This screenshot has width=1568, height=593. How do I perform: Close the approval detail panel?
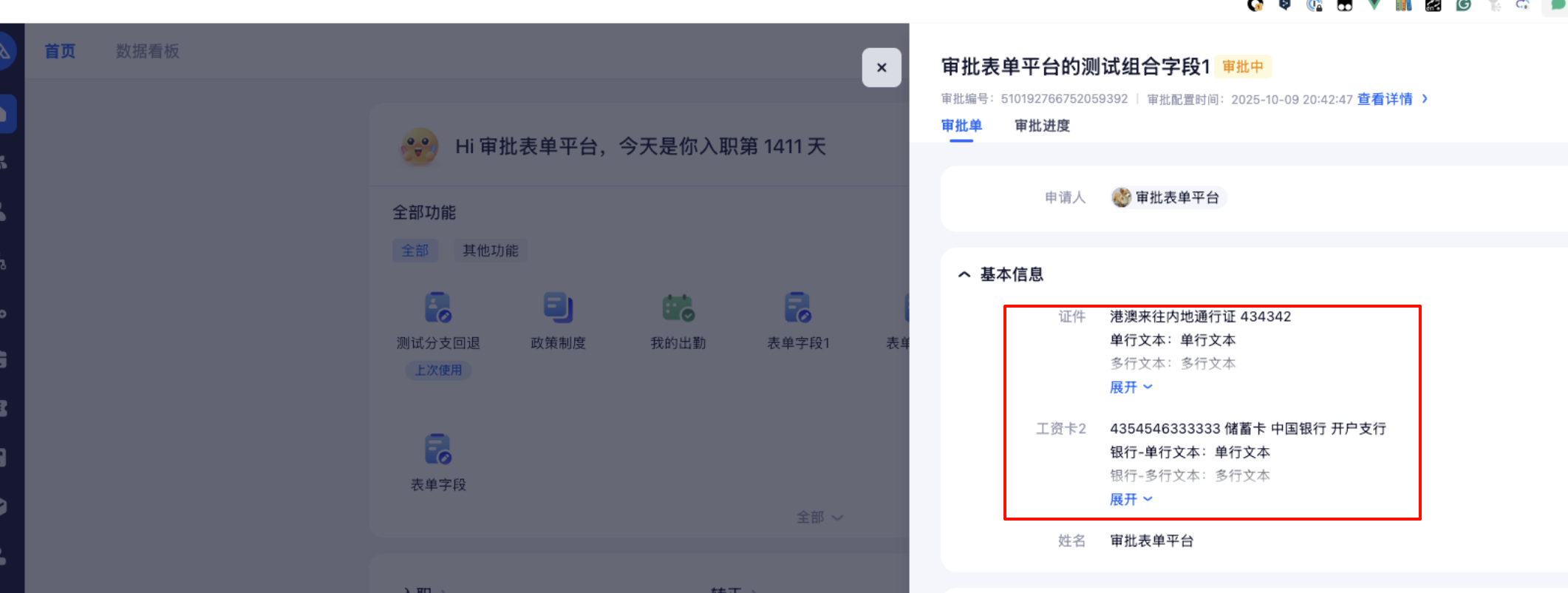tap(881, 68)
